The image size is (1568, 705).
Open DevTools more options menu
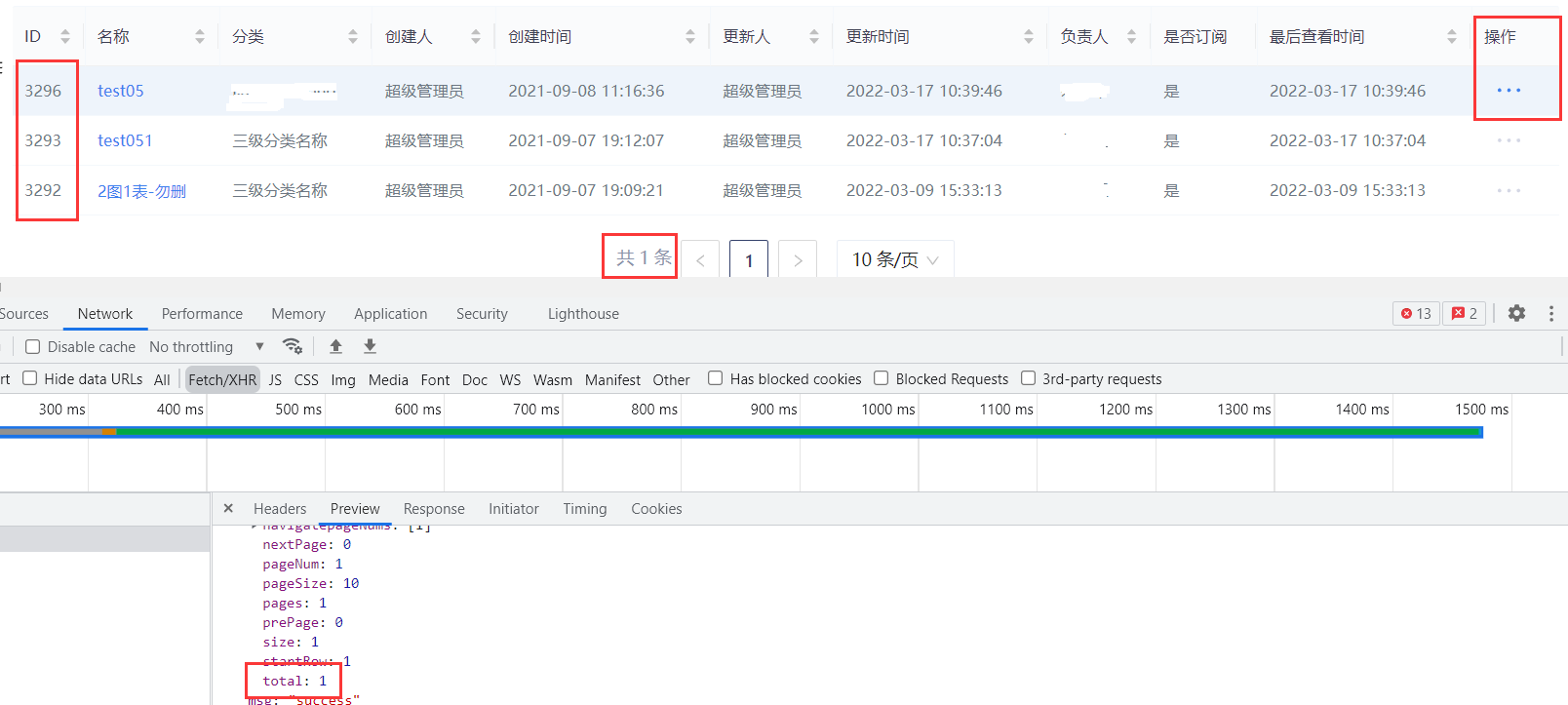(x=1551, y=313)
